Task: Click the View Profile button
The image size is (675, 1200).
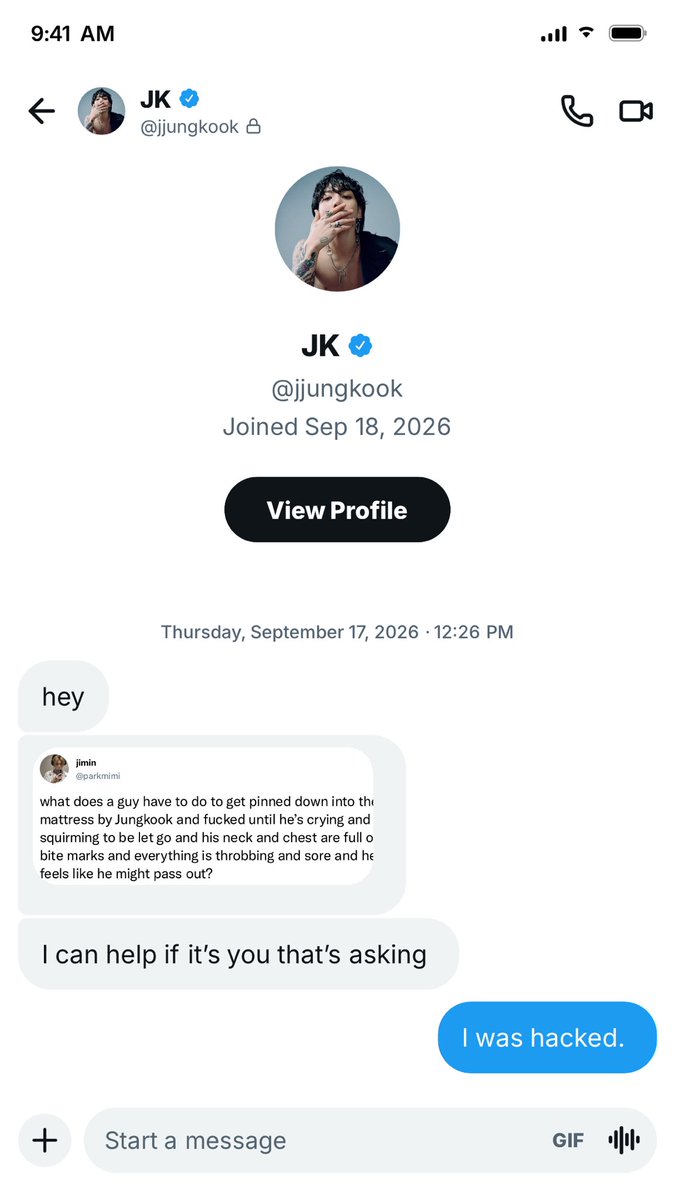Action: coord(337,510)
